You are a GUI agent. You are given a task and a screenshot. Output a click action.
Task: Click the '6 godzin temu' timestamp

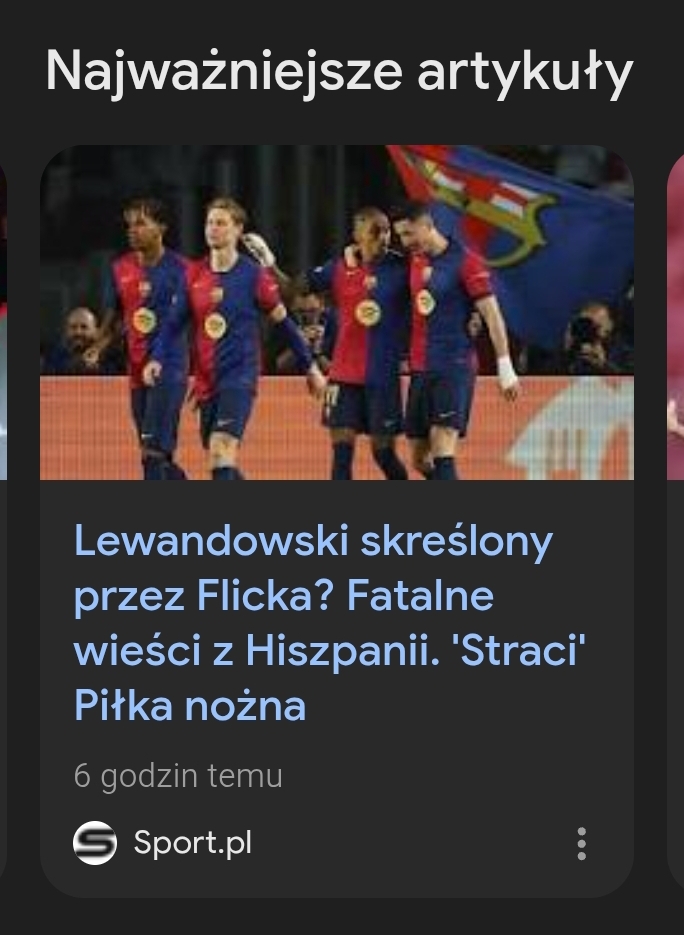pyautogui.click(x=178, y=776)
